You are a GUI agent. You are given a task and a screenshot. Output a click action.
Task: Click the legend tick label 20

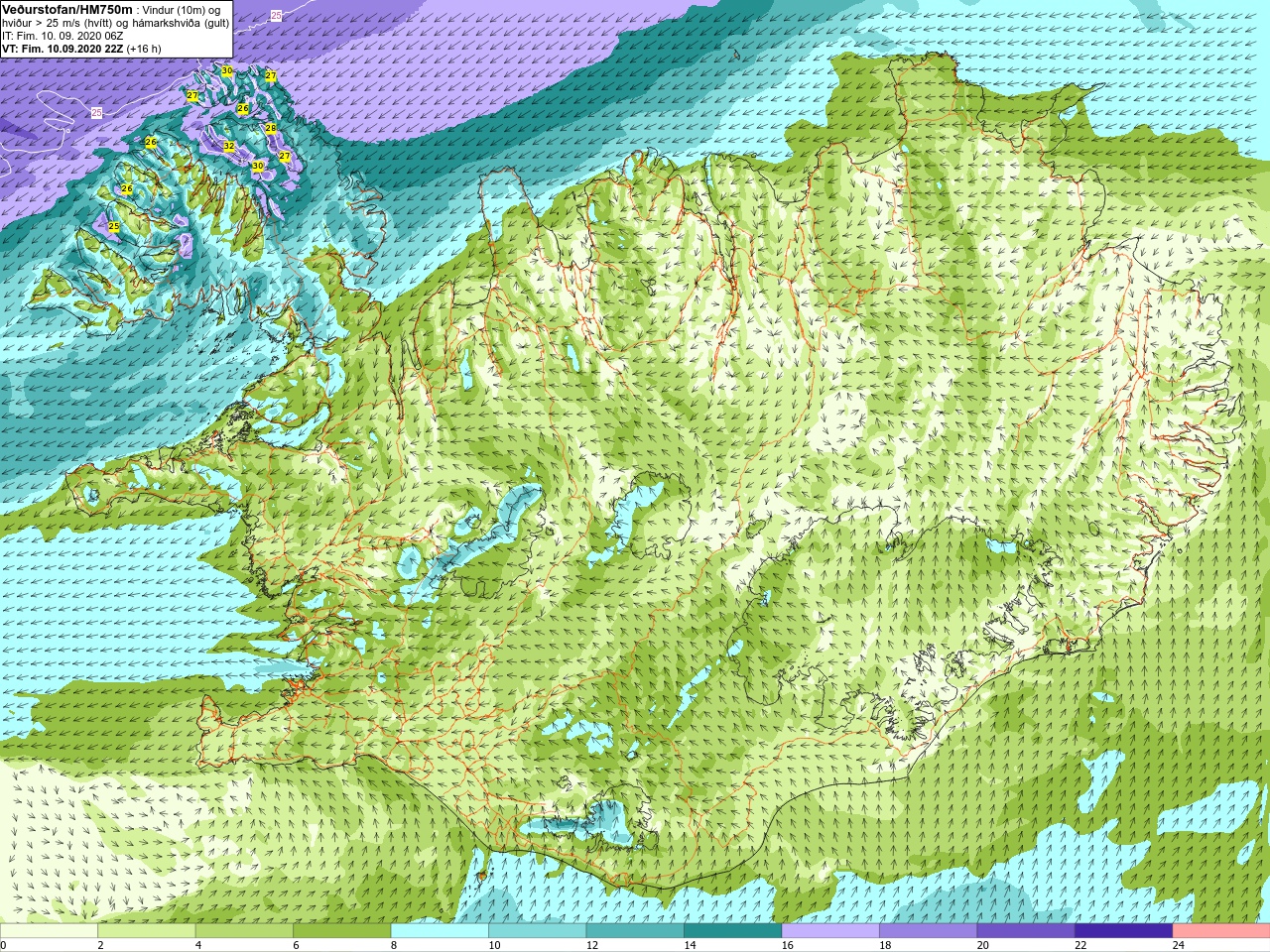(983, 945)
